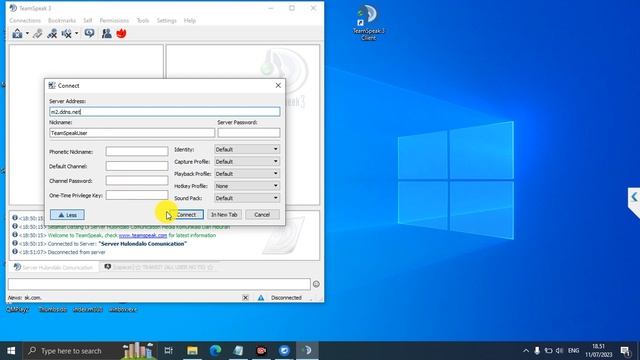Open the Settings menu
The height and width of the screenshot is (360, 640).
click(167, 20)
